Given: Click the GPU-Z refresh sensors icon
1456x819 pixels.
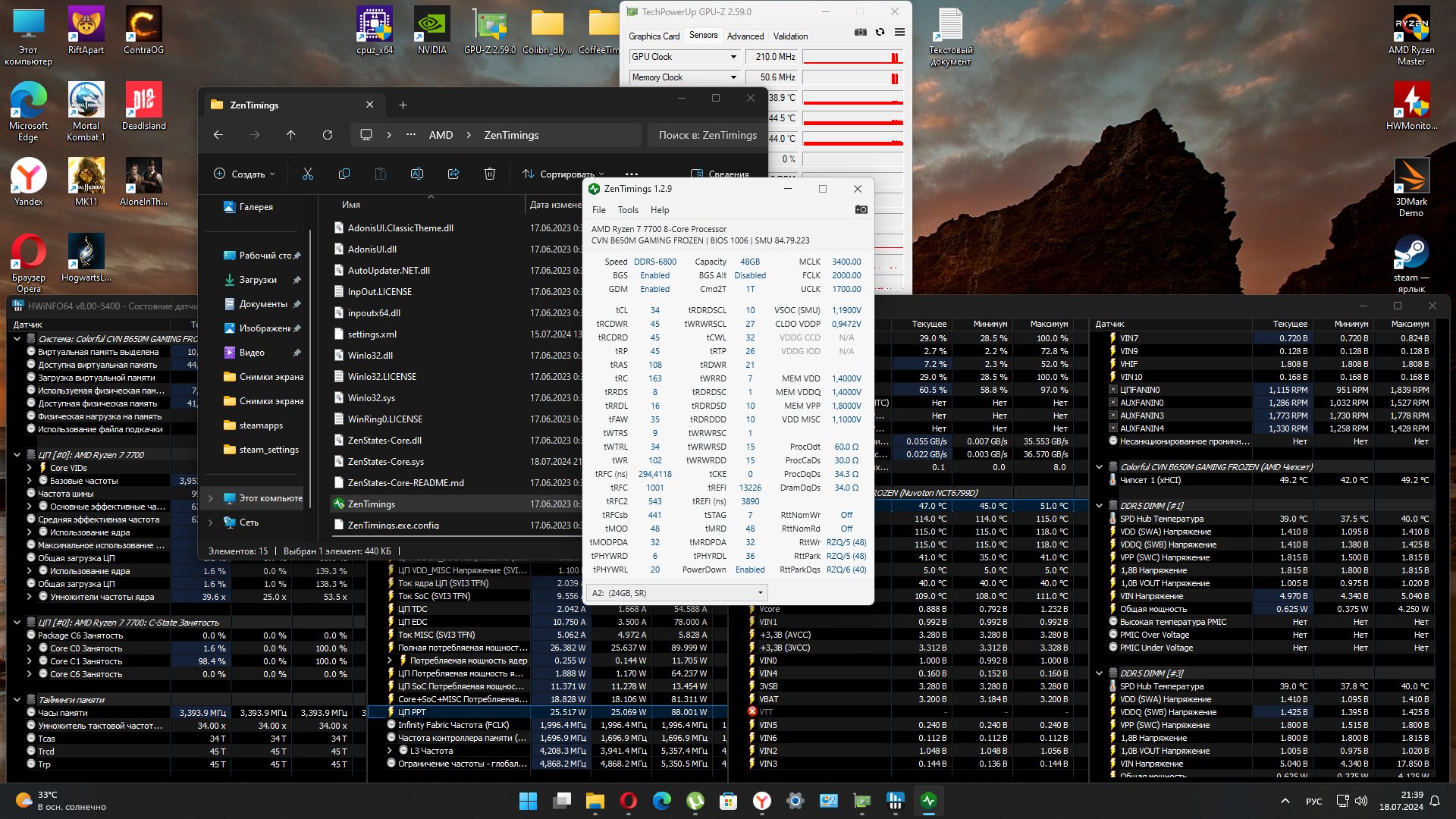Looking at the screenshot, I should pyautogui.click(x=880, y=32).
